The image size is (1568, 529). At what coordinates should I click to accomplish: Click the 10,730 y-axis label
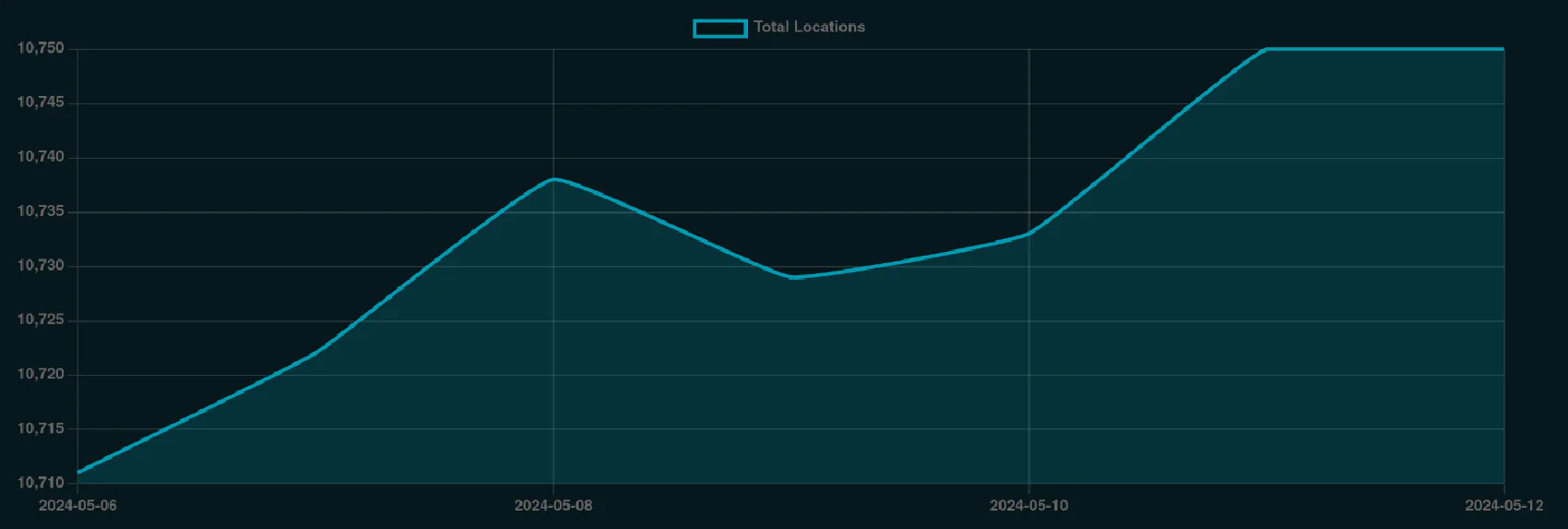point(41,266)
